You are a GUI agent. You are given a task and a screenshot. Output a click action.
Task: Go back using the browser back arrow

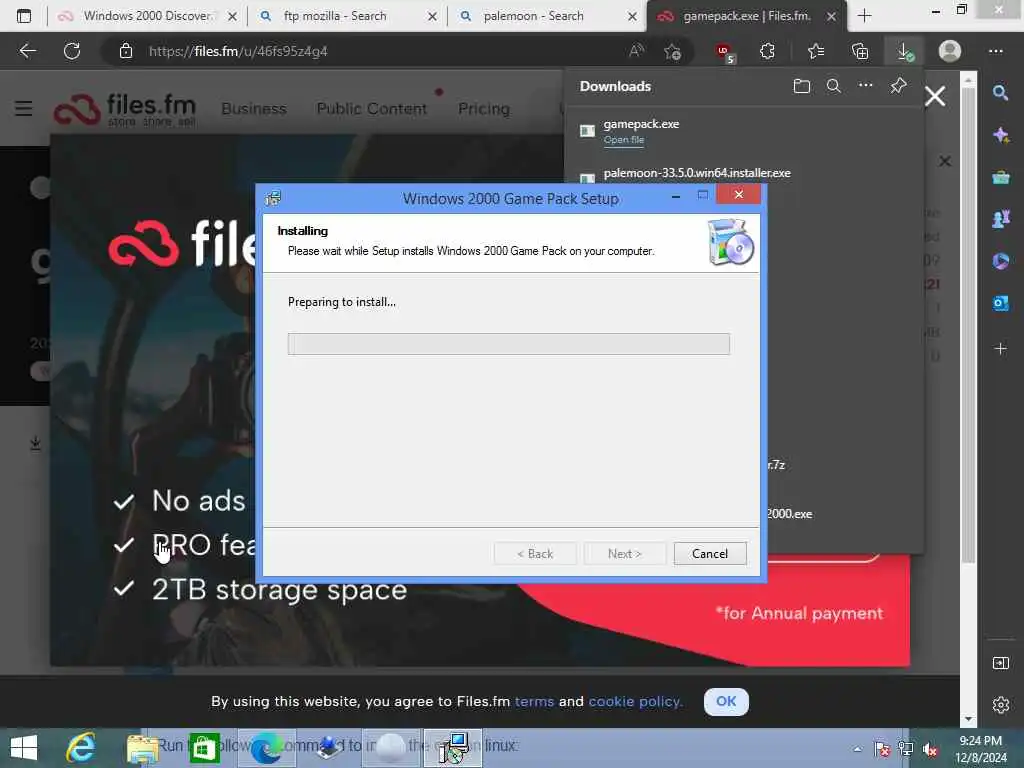(x=27, y=51)
